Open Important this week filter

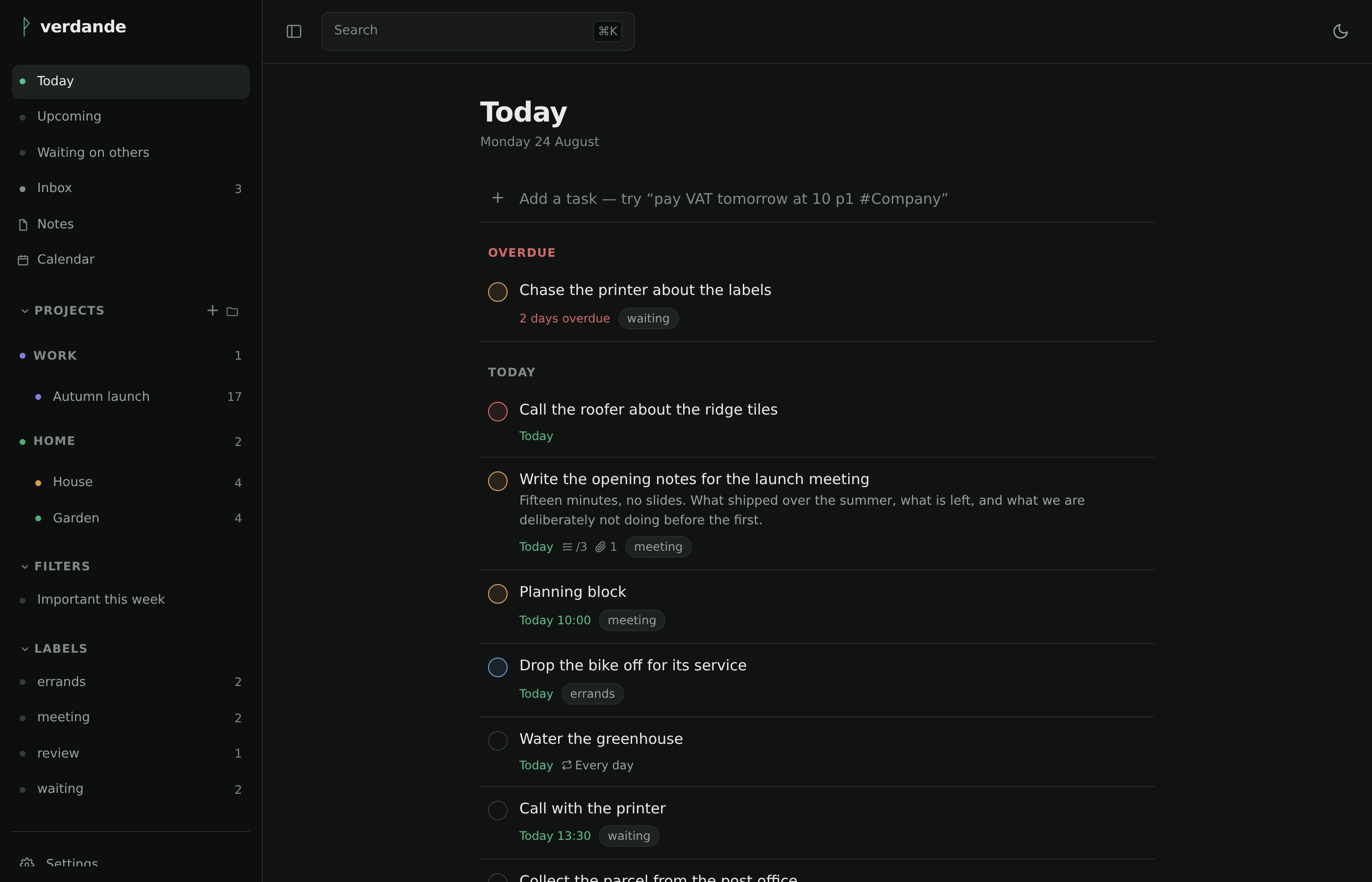coord(130,600)
